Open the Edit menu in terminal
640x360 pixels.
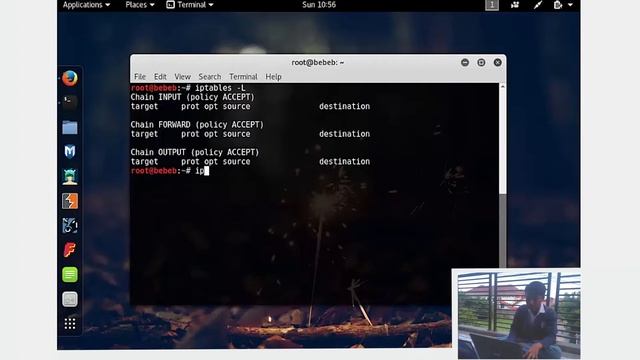point(160,77)
